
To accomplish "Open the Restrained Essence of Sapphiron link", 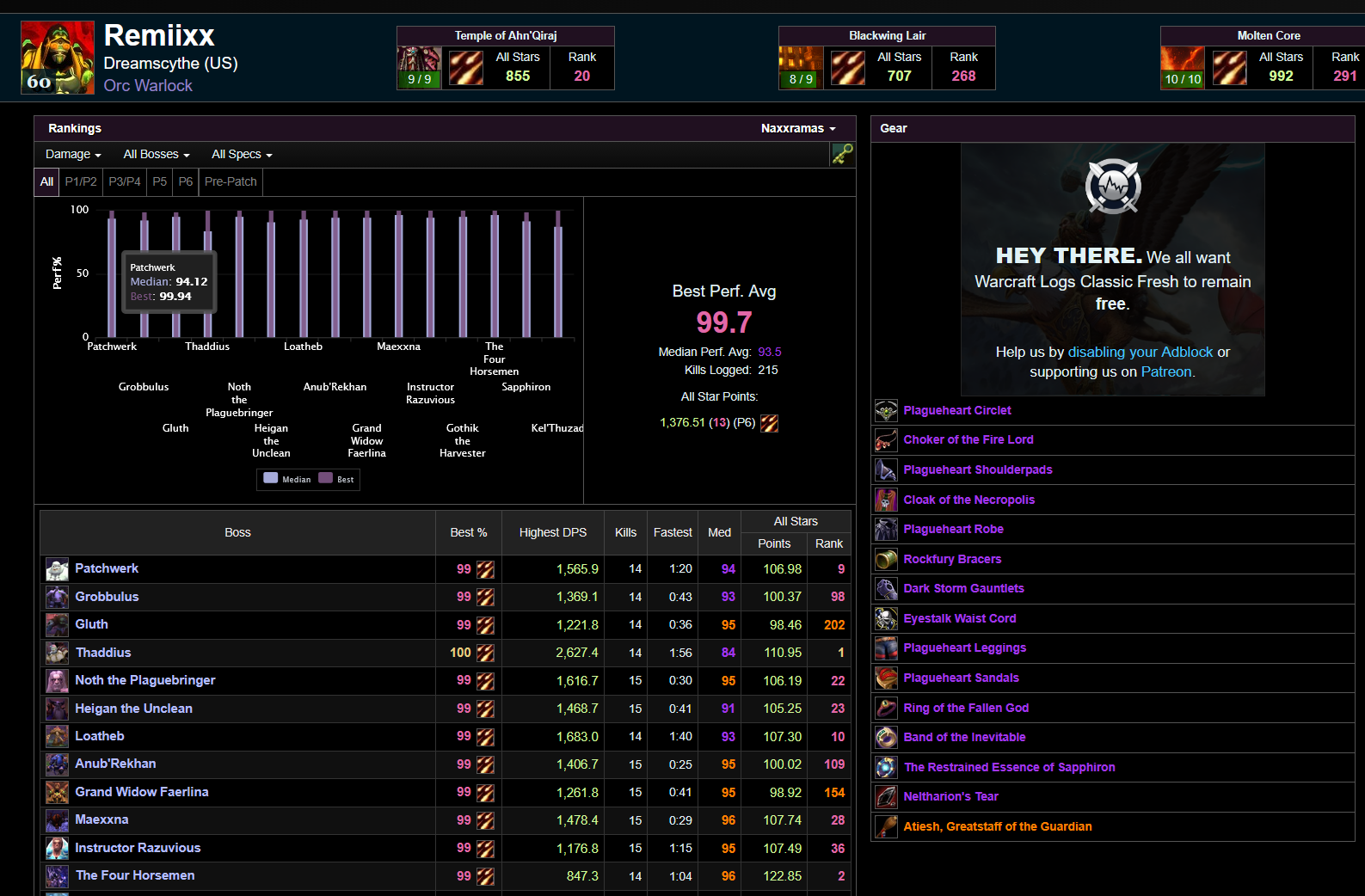I will [x=1009, y=768].
